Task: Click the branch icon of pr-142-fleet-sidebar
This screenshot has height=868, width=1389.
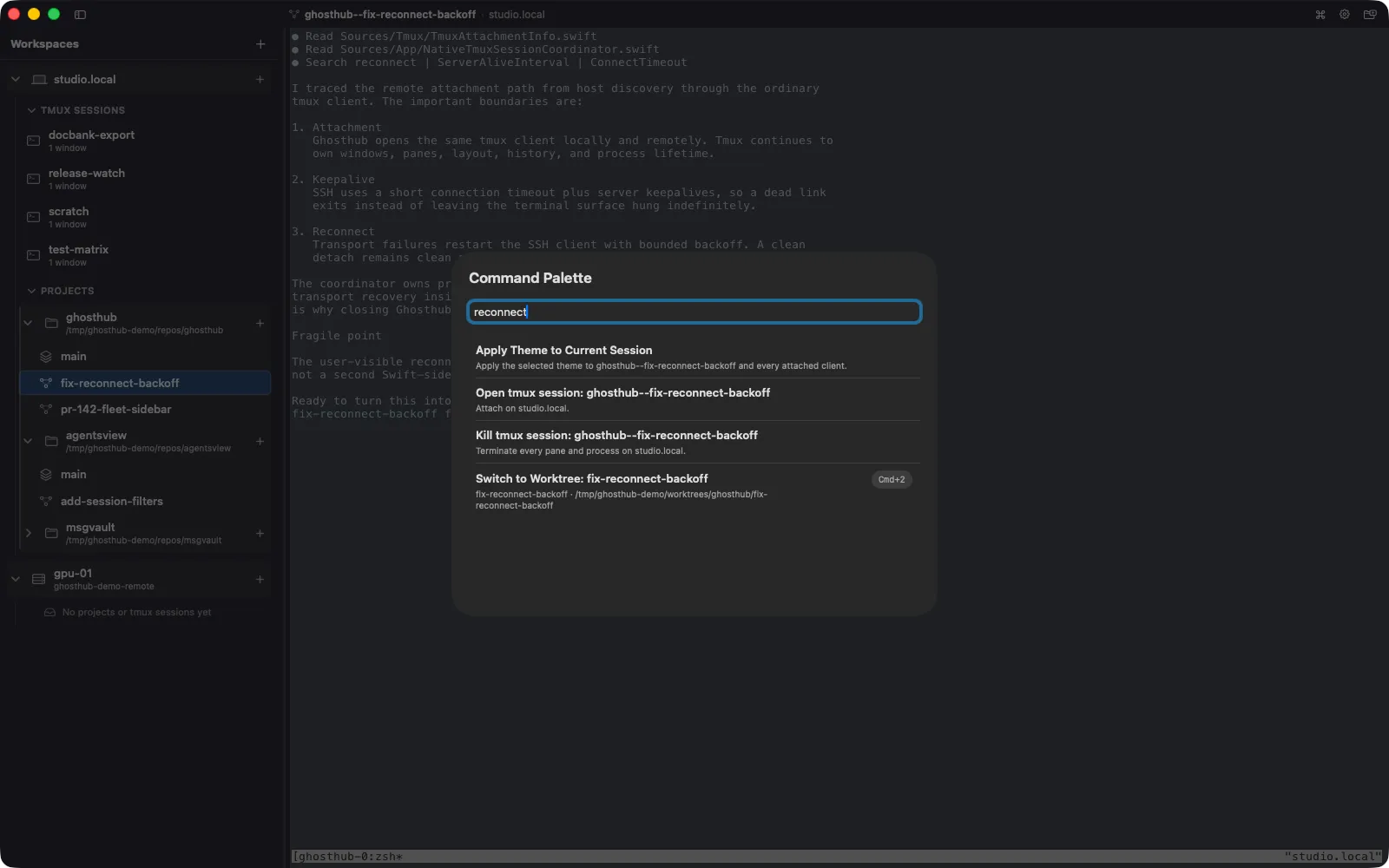Action: [x=46, y=409]
